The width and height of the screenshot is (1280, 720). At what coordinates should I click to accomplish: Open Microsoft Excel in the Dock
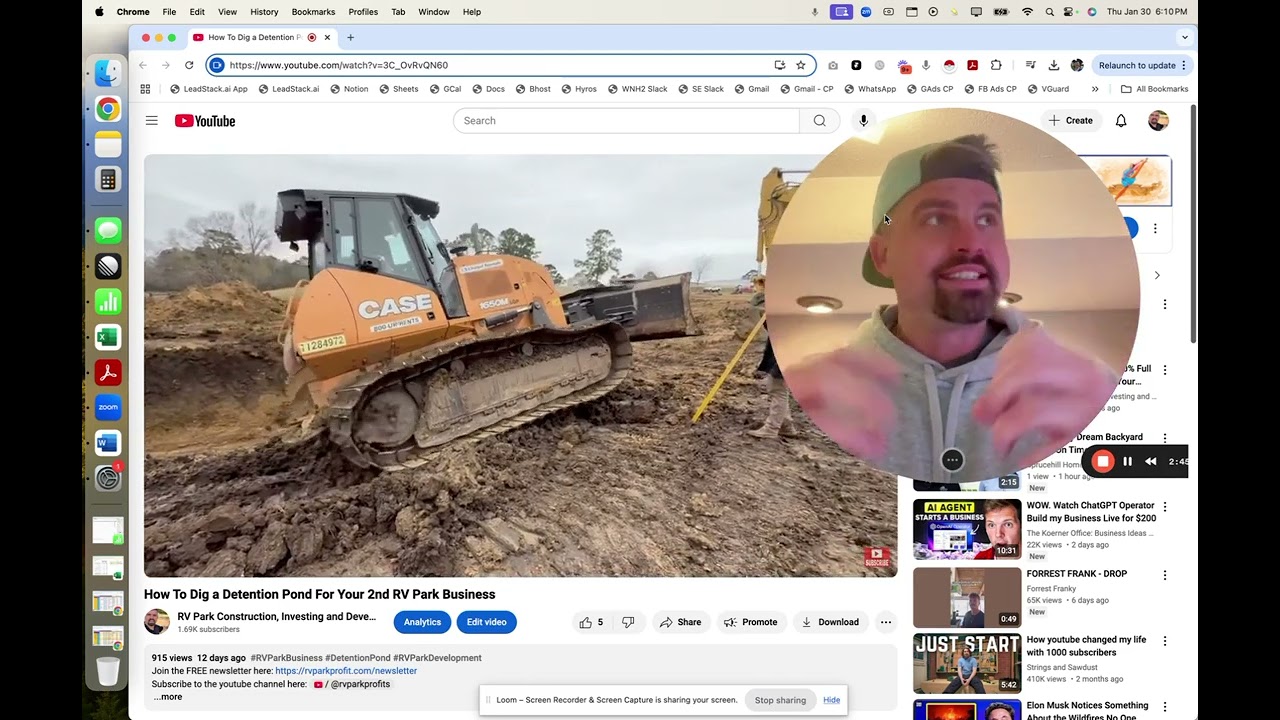point(108,338)
